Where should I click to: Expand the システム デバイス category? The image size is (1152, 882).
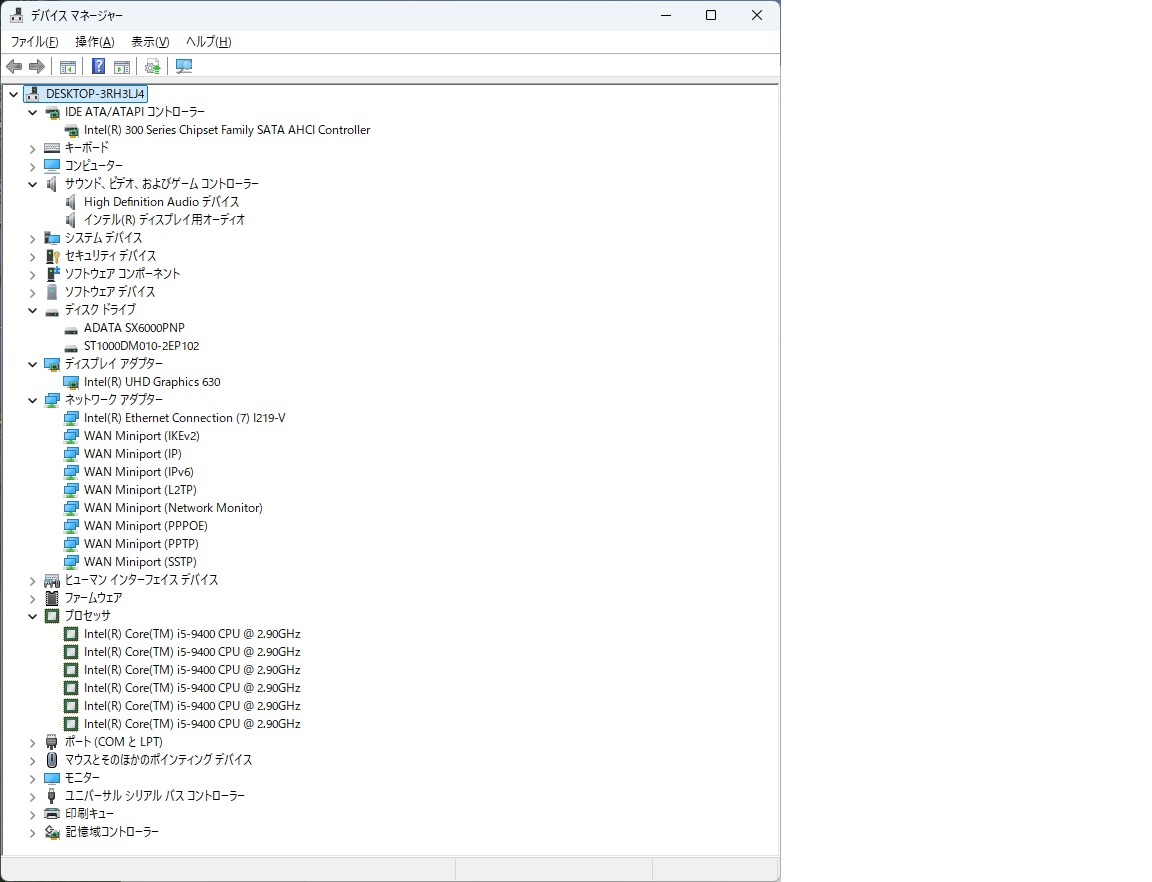pos(32,238)
